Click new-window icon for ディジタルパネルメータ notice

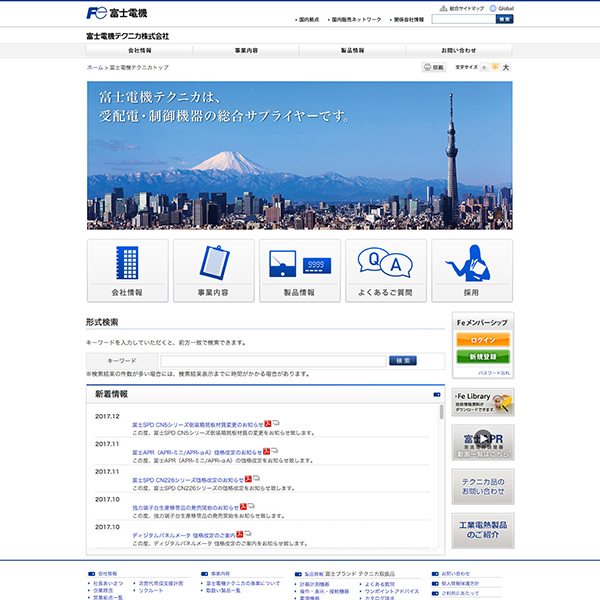[248, 533]
